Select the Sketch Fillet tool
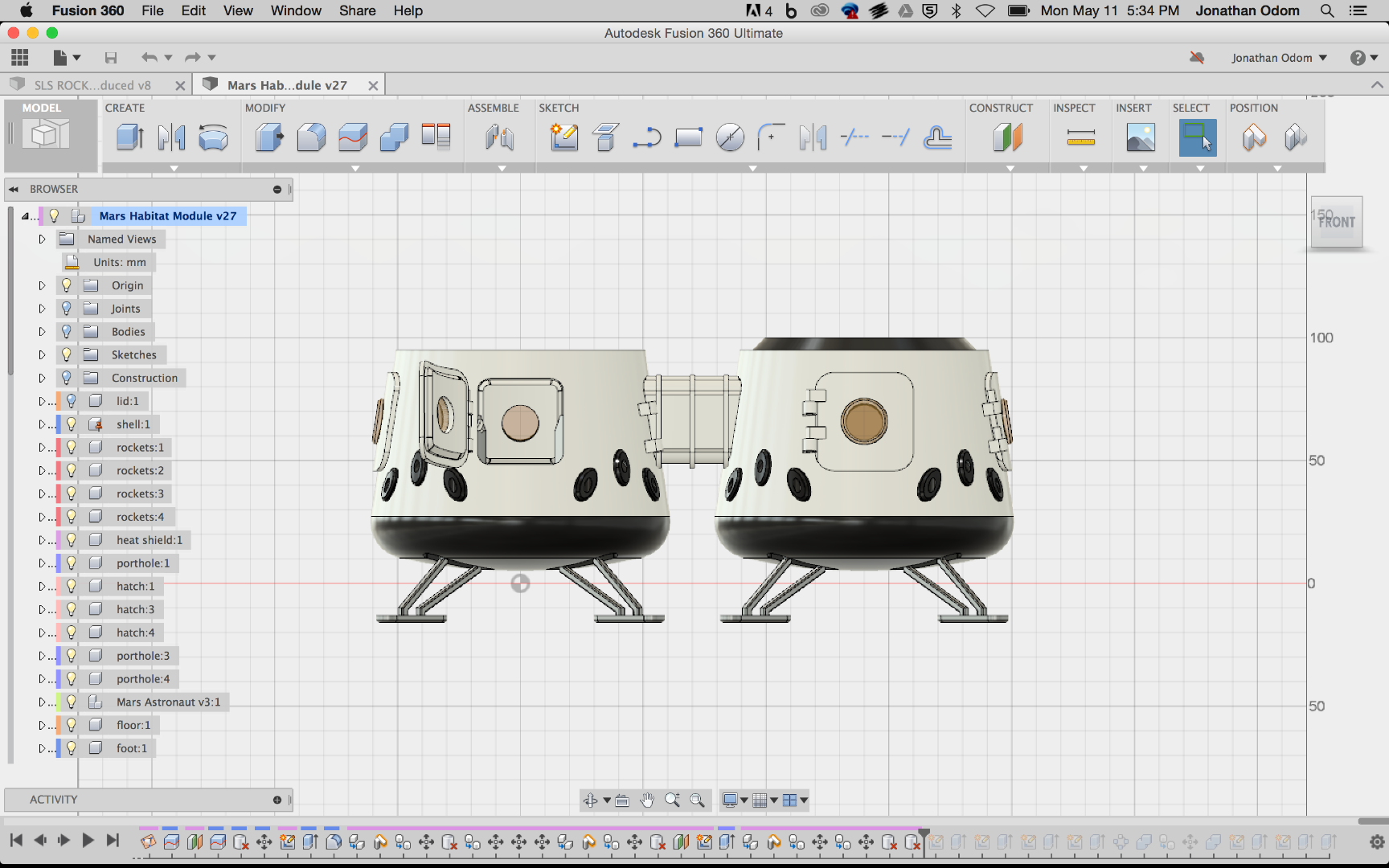The width and height of the screenshot is (1389, 868). [771, 137]
